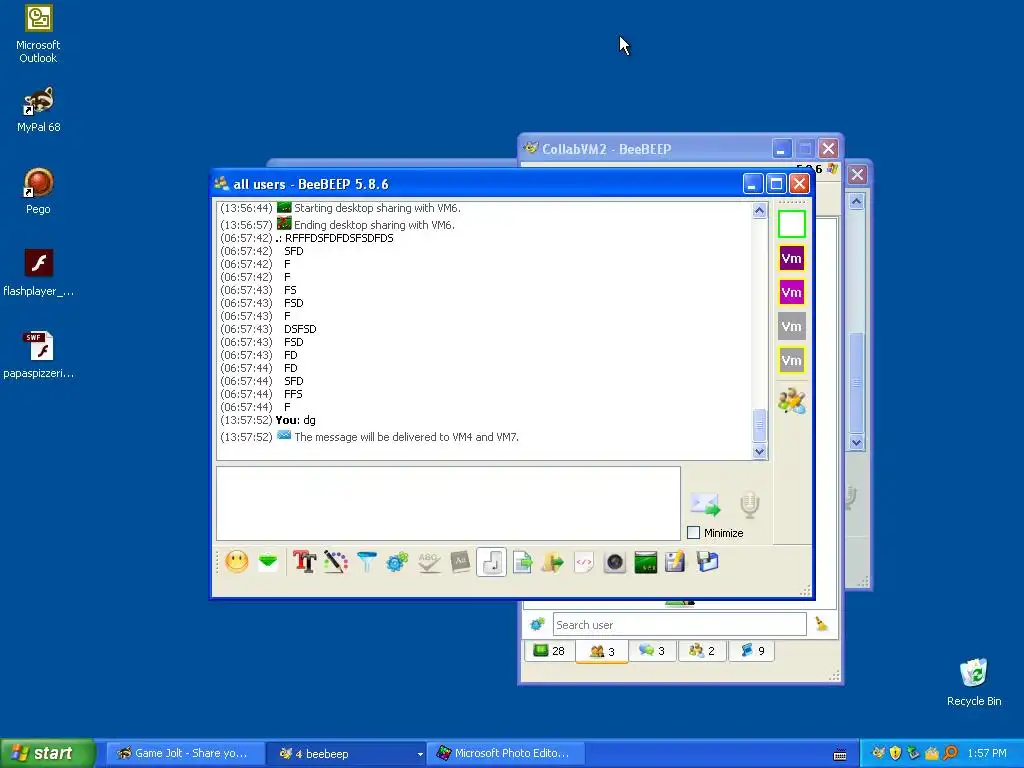Click 'The message will be delivered' notice
Viewport: 1024px width, 768px height.
(x=406, y=438)
